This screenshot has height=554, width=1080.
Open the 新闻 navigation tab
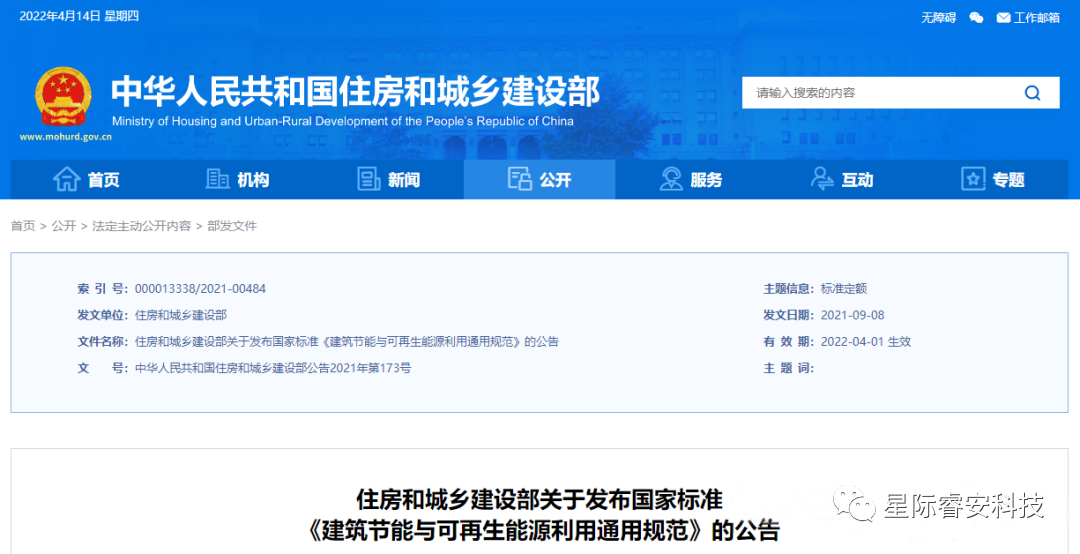(x=388, y=180)
